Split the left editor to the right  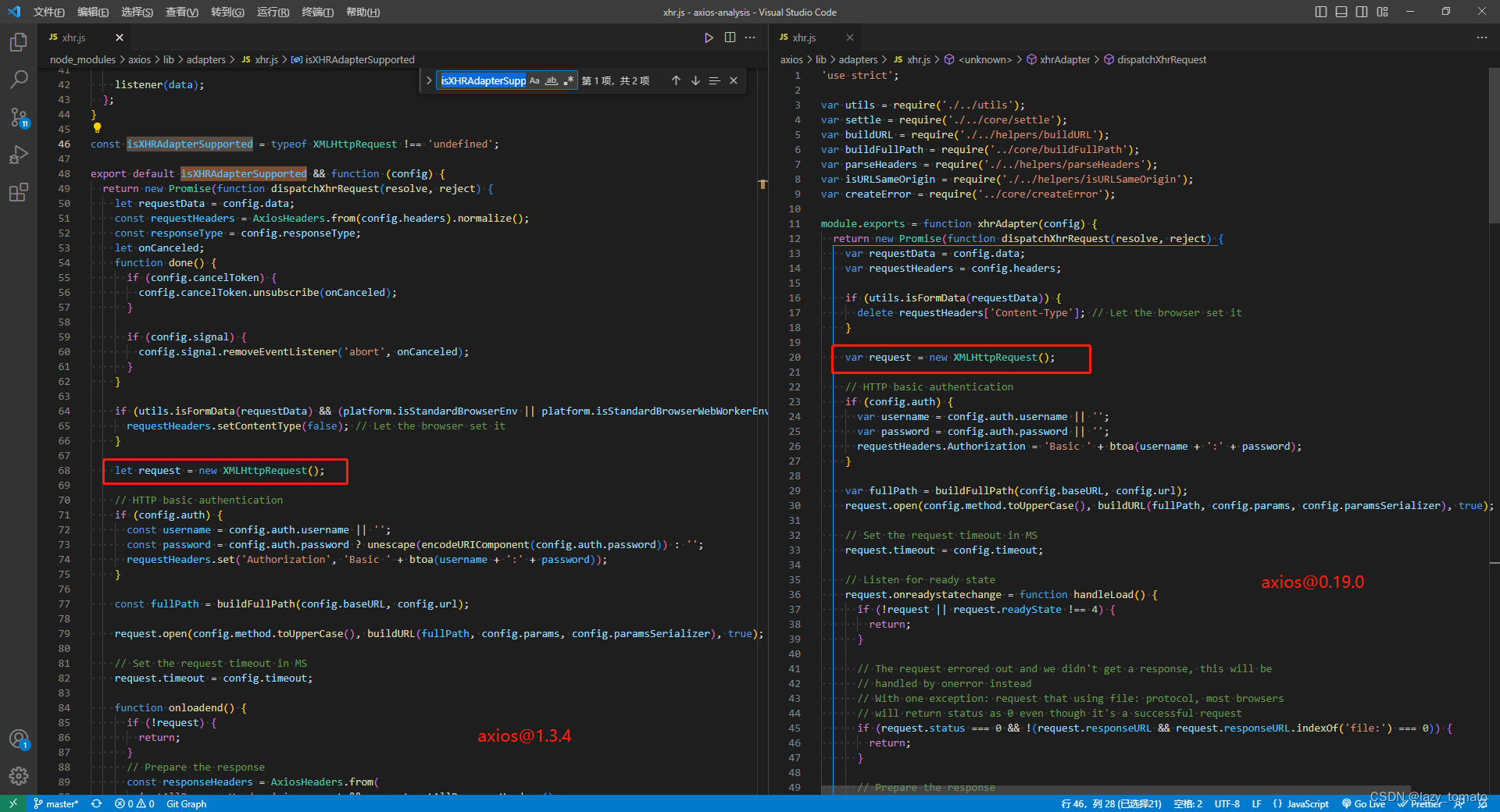[x=730, y=37]
